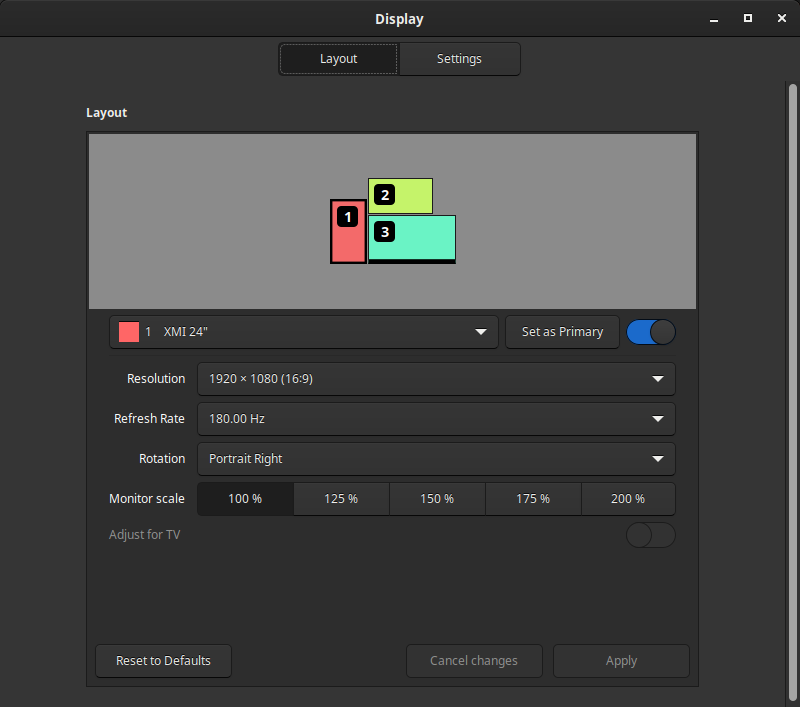Screen dimensions: 800x707
Task: Switch to the Layout tab
Action: [338, 59]
